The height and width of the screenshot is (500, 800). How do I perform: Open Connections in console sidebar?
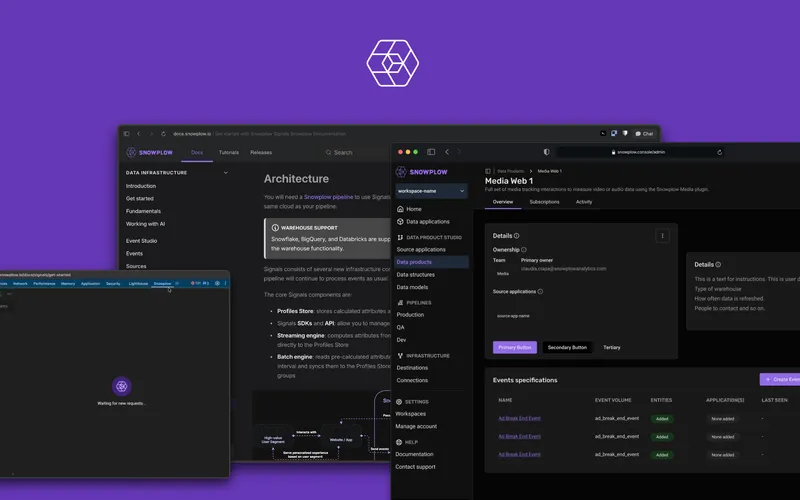[412, 381]
